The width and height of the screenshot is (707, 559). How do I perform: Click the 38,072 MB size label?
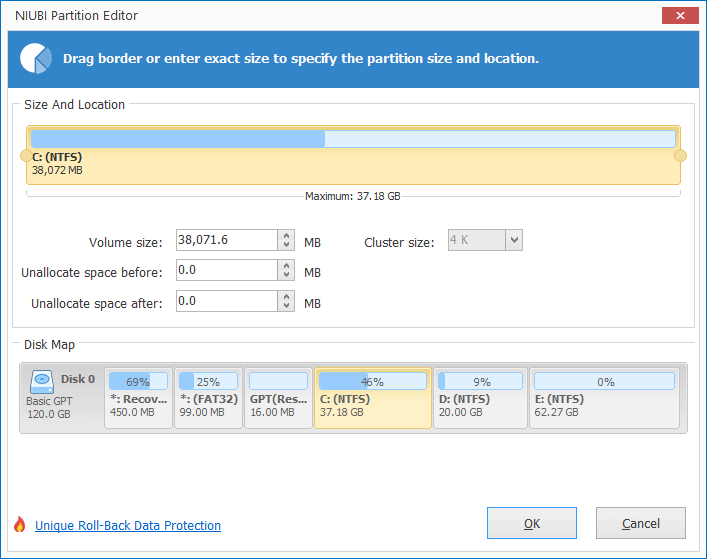click(x=57, y=170)
